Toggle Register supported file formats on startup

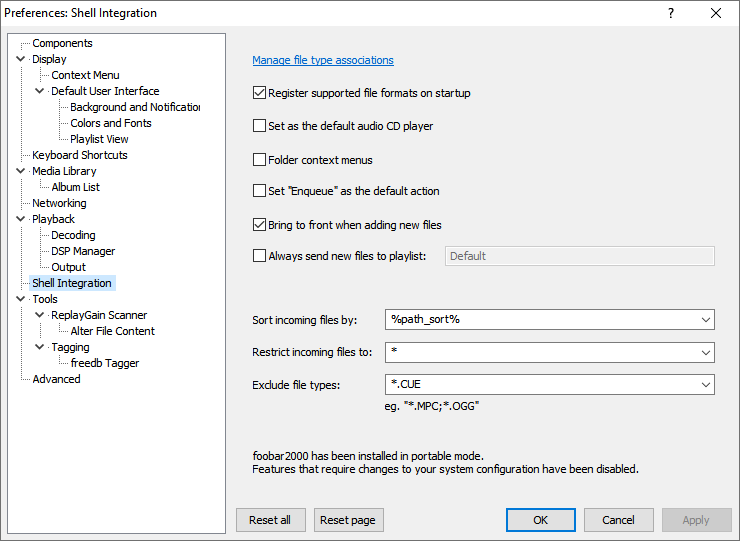[260, 93]
